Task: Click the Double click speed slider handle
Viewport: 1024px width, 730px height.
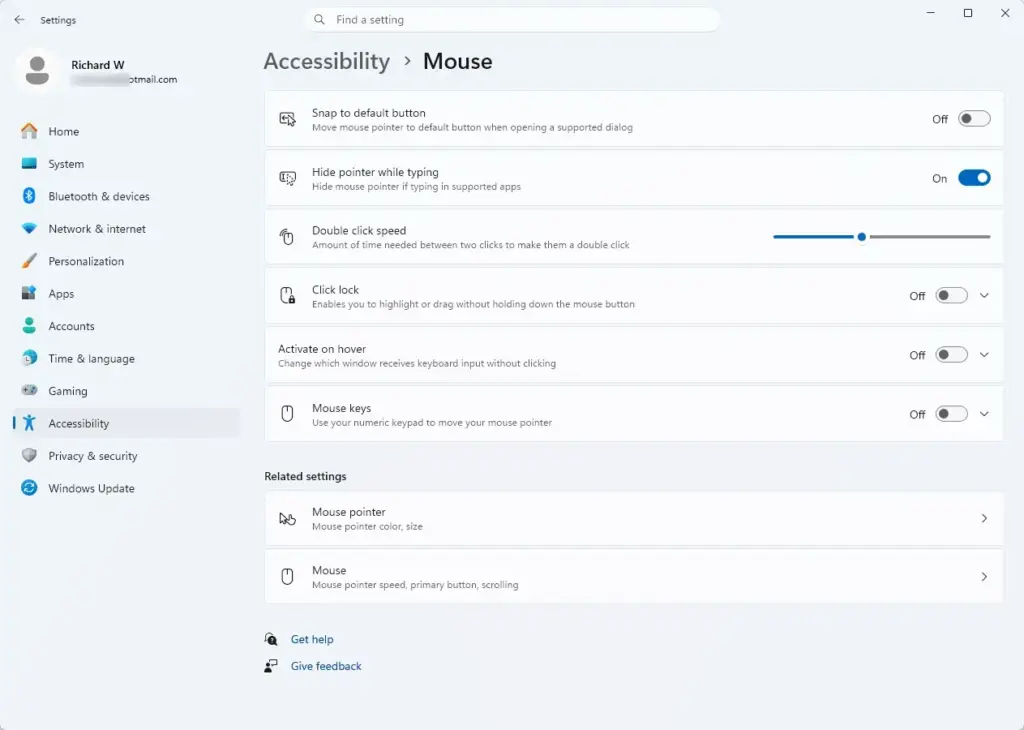Action: point(861,237)
